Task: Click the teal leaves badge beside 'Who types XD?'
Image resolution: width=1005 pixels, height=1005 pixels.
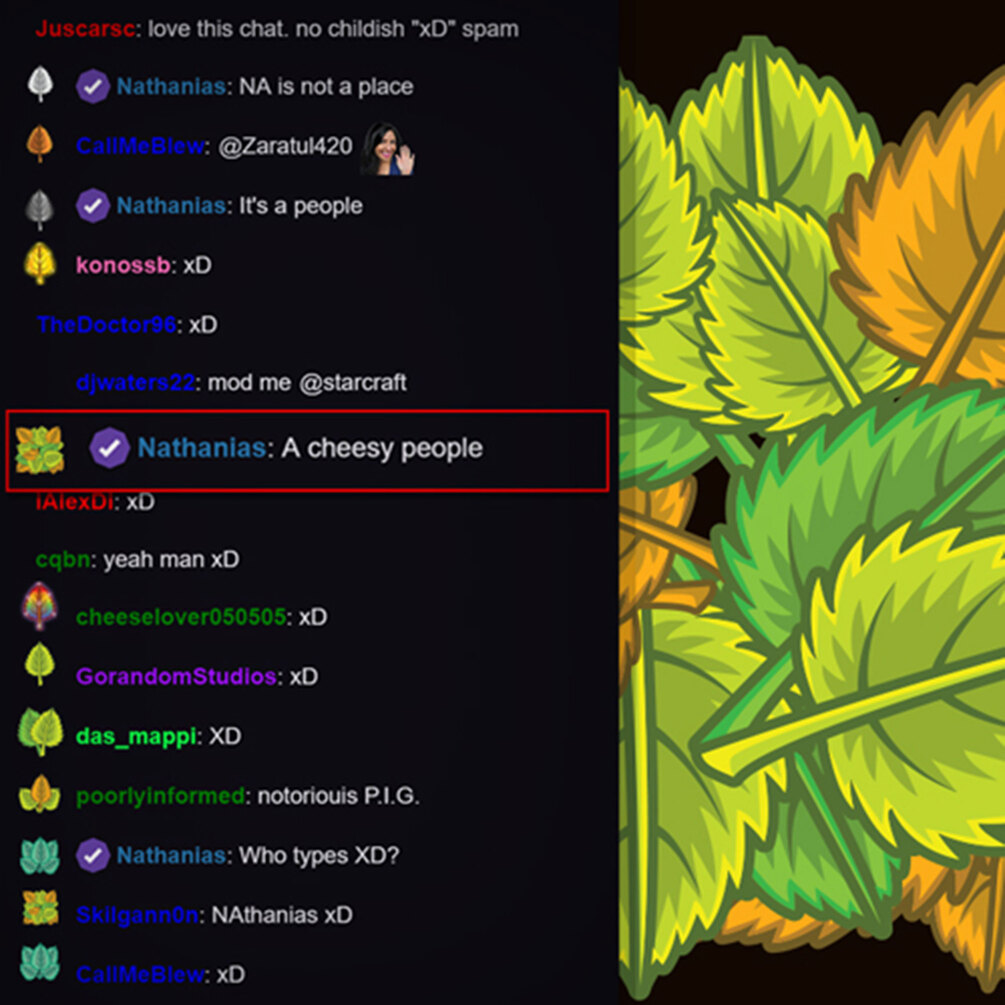Action: [40, 856]
